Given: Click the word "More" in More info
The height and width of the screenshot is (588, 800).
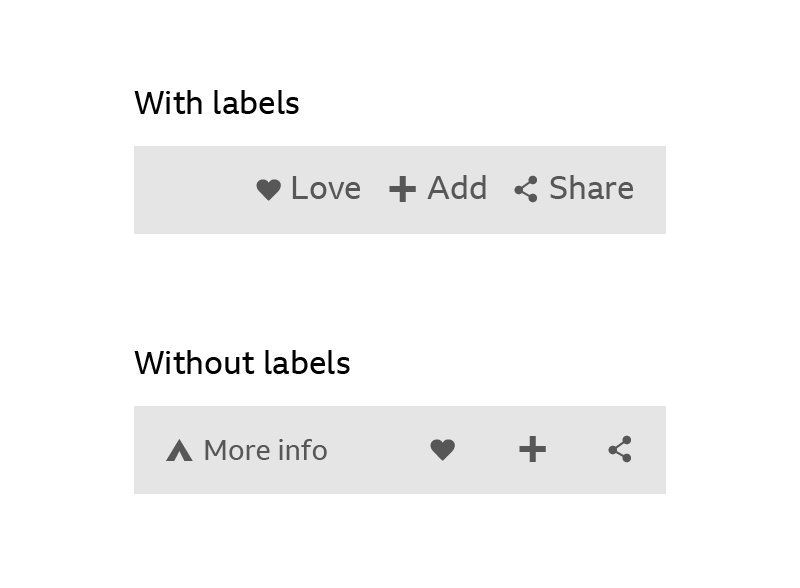Looking at the screenshot, I should pyautogui.click(x=236, y=451).
